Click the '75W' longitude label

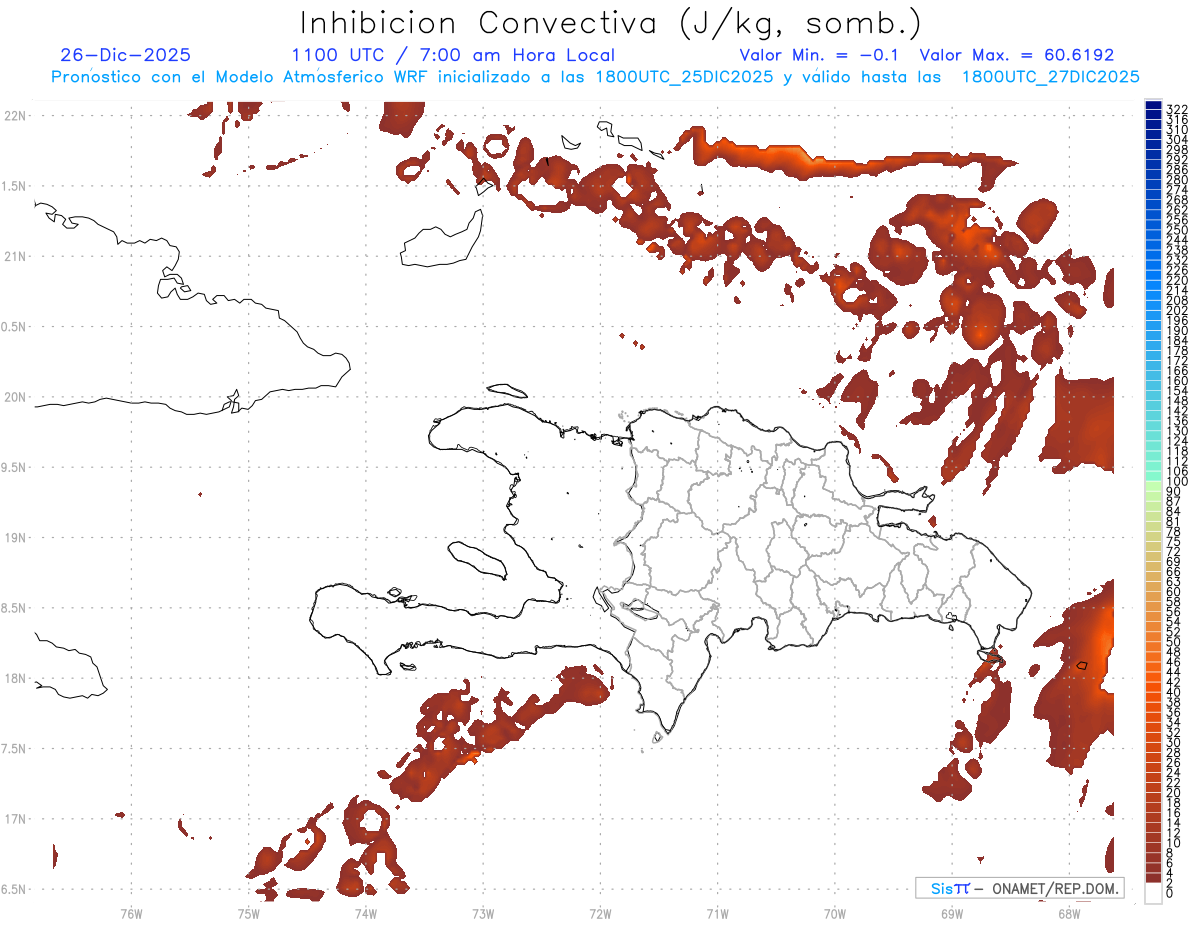click(248, 914)
